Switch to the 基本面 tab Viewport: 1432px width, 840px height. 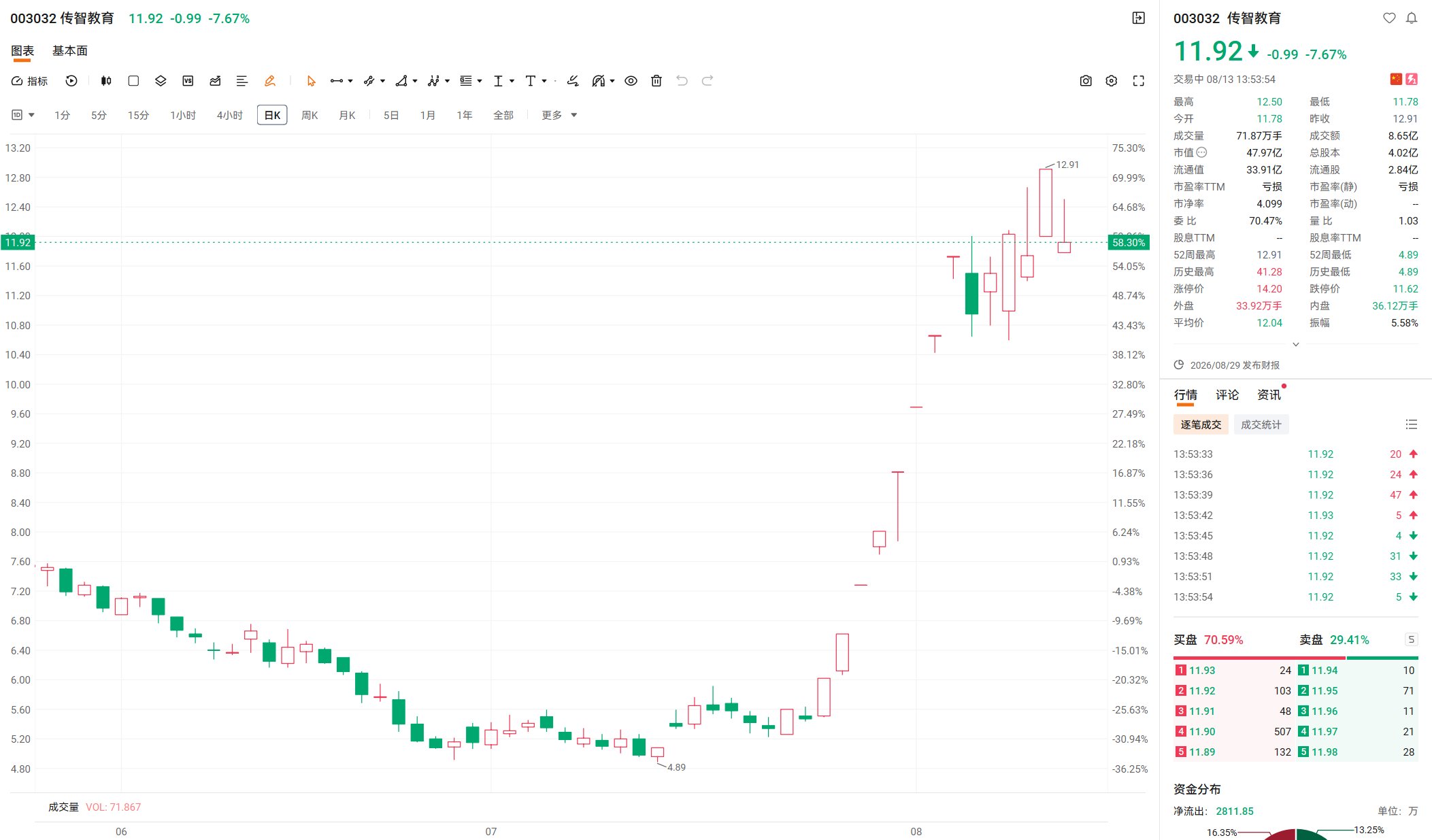pyautogui.click(x=70, y=51)
